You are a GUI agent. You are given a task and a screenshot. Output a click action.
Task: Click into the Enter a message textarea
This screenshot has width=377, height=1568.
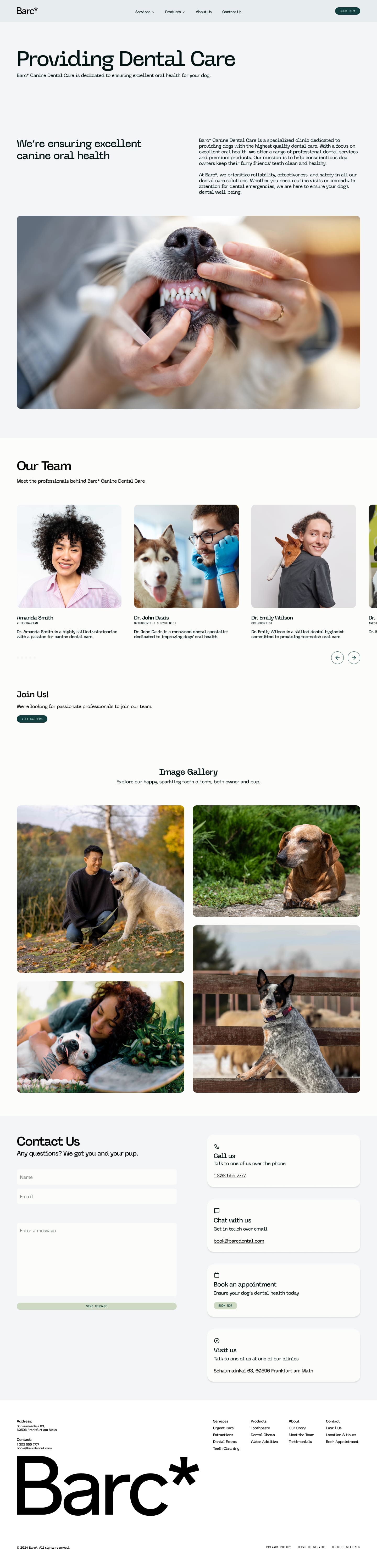pos(97,1259)
